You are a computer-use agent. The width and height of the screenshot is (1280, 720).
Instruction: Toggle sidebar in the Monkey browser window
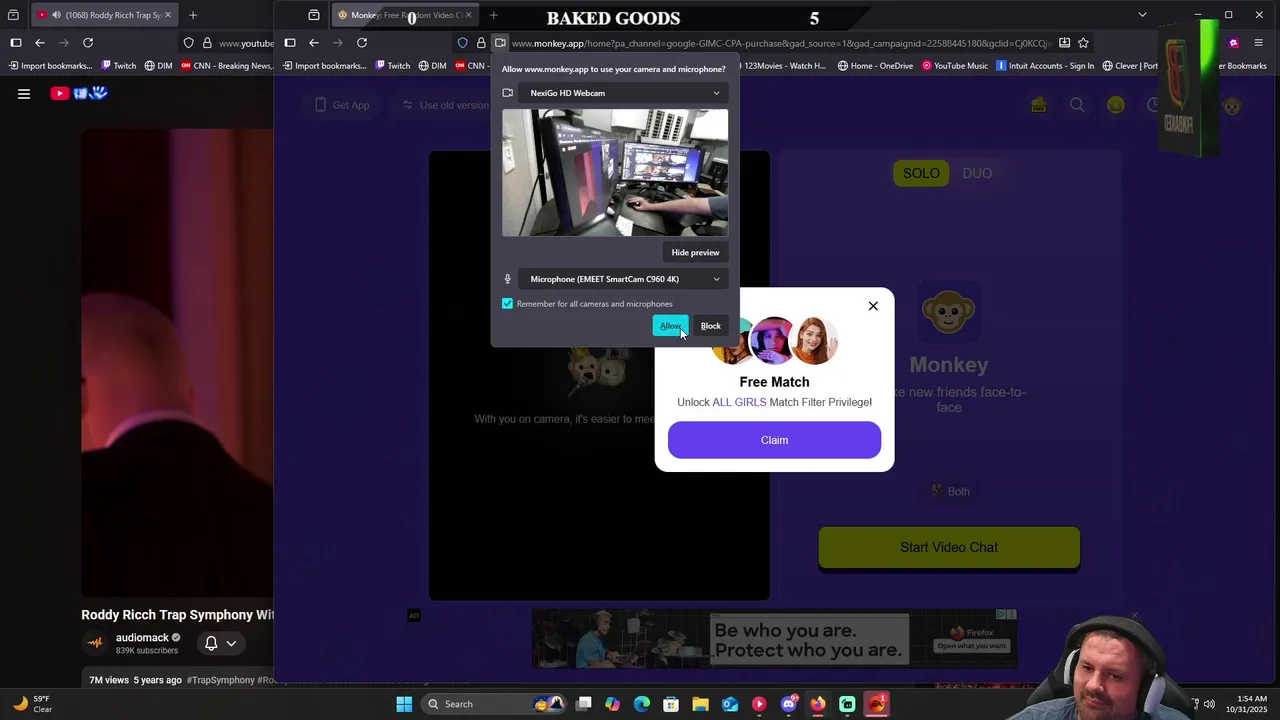290,43
